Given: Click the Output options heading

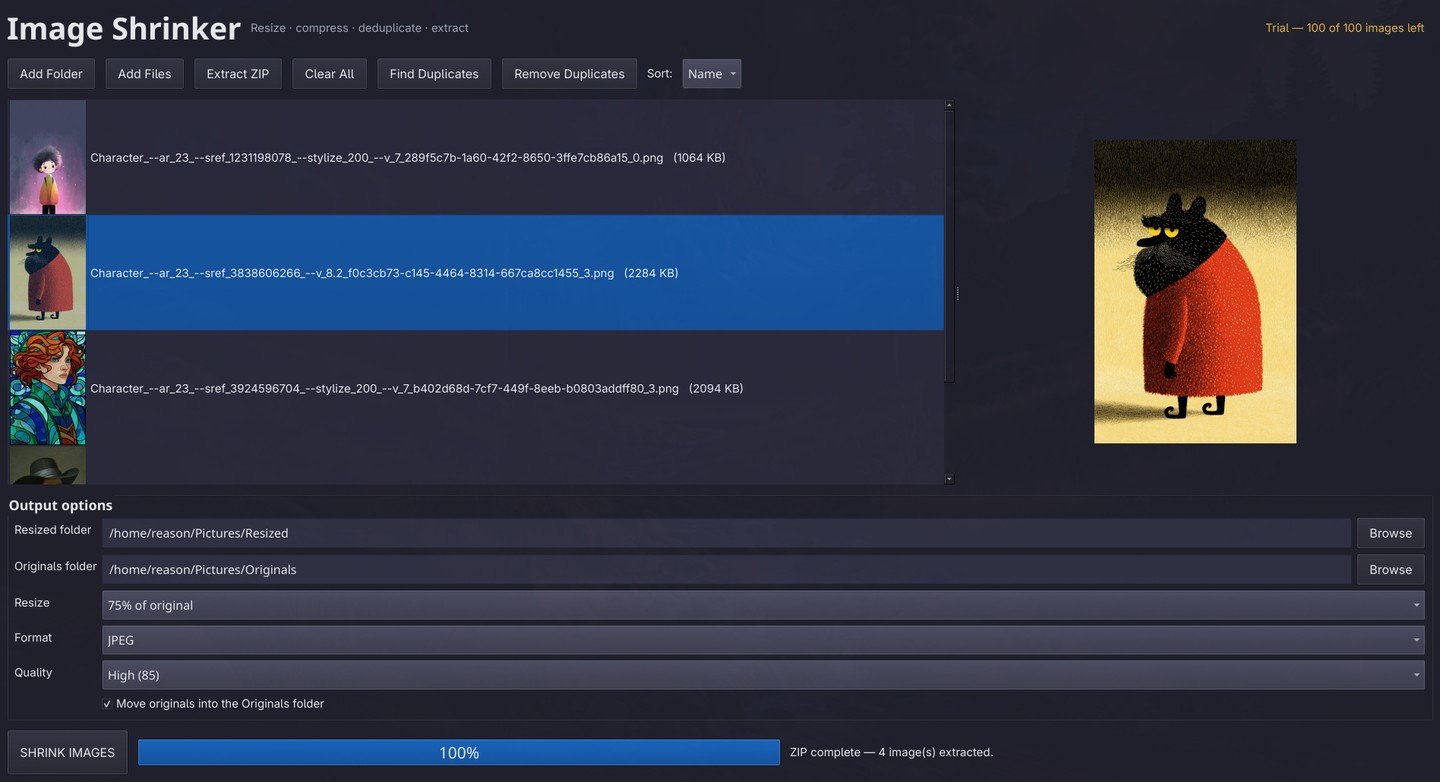Looking at the screenshot, I should [61, 505].
